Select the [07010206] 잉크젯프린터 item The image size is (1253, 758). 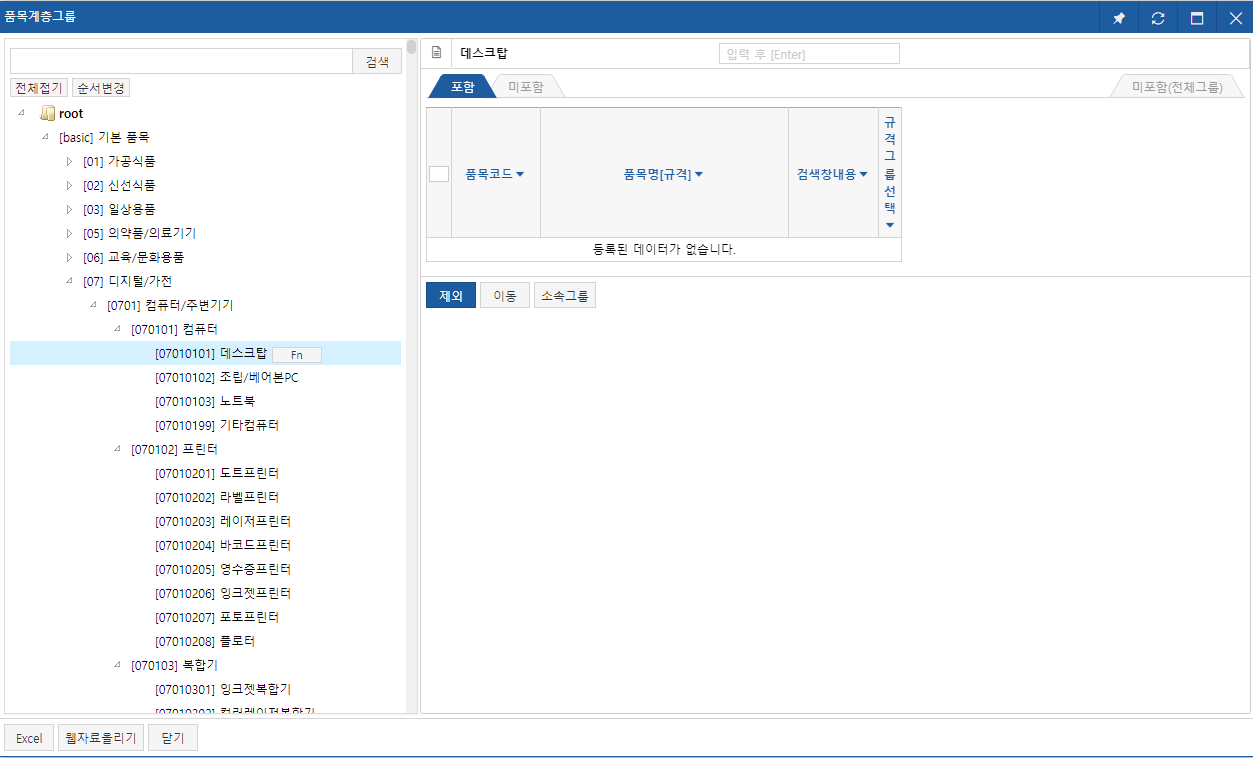[x=223, y=593]
